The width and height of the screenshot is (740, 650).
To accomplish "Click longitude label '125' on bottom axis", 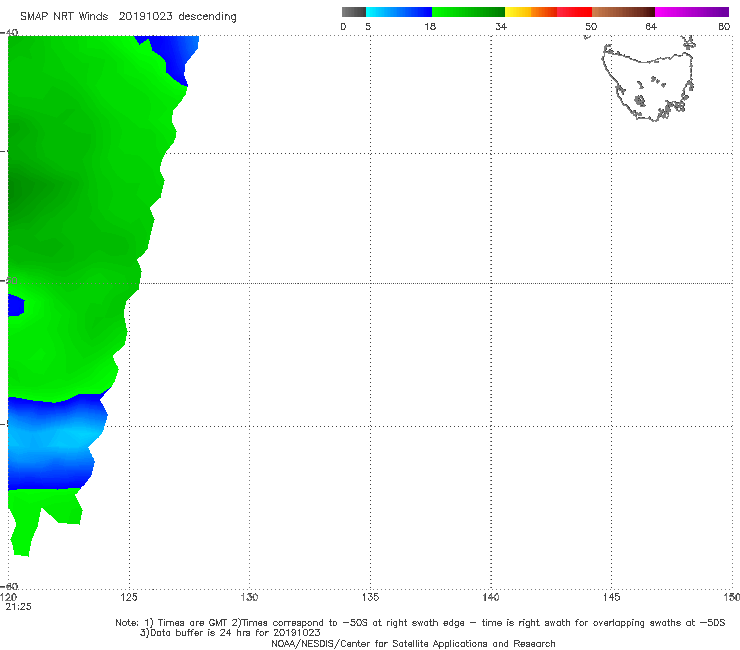I will [x=129, y=598].
